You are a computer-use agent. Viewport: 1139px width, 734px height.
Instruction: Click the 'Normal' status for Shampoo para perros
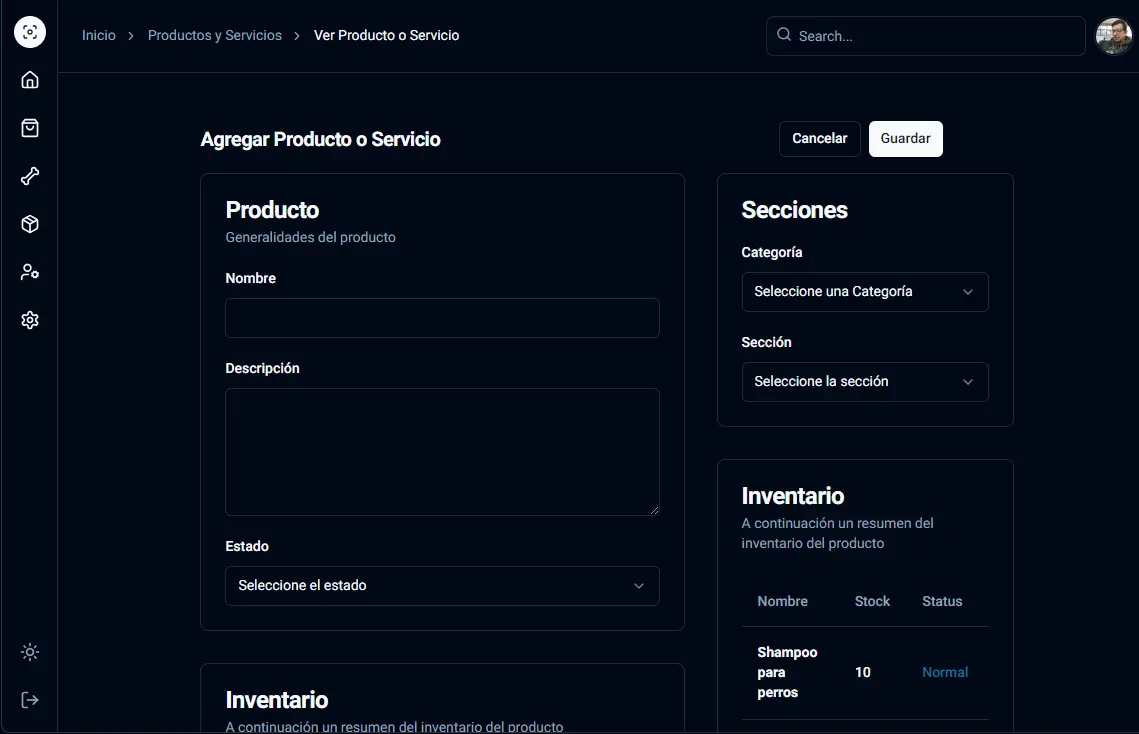pos(944,671)
